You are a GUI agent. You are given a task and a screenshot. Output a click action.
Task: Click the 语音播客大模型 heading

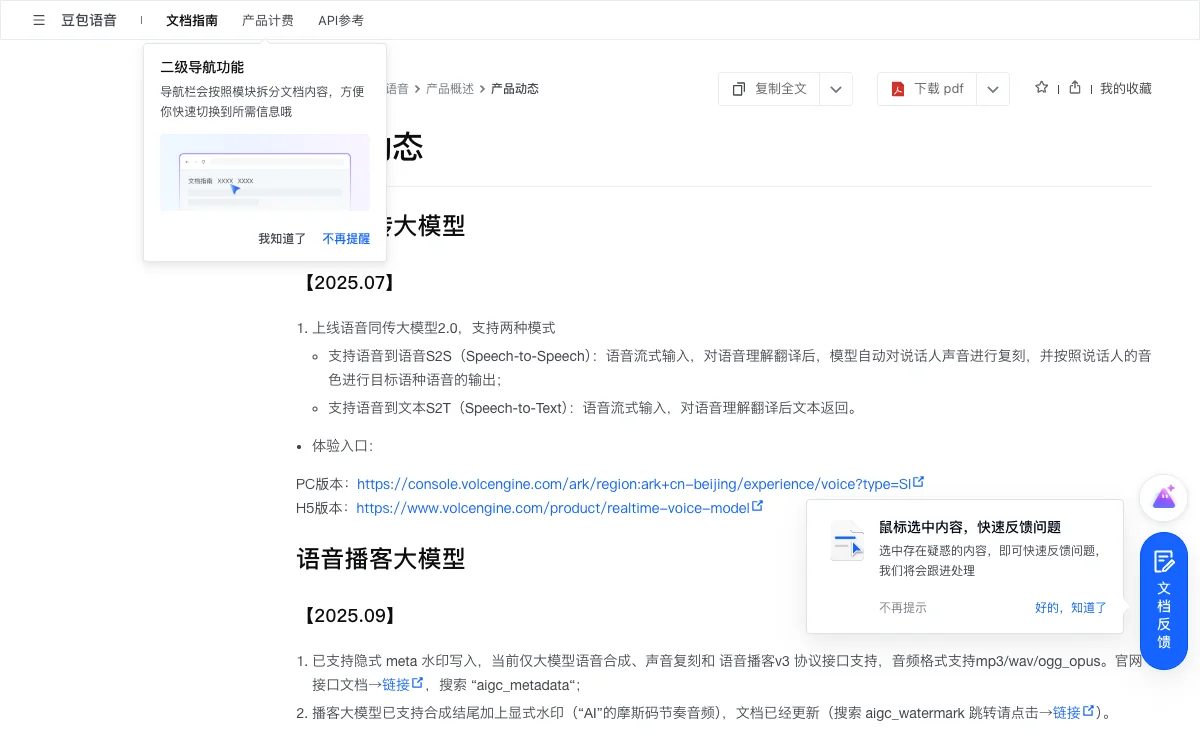(381, 559)
